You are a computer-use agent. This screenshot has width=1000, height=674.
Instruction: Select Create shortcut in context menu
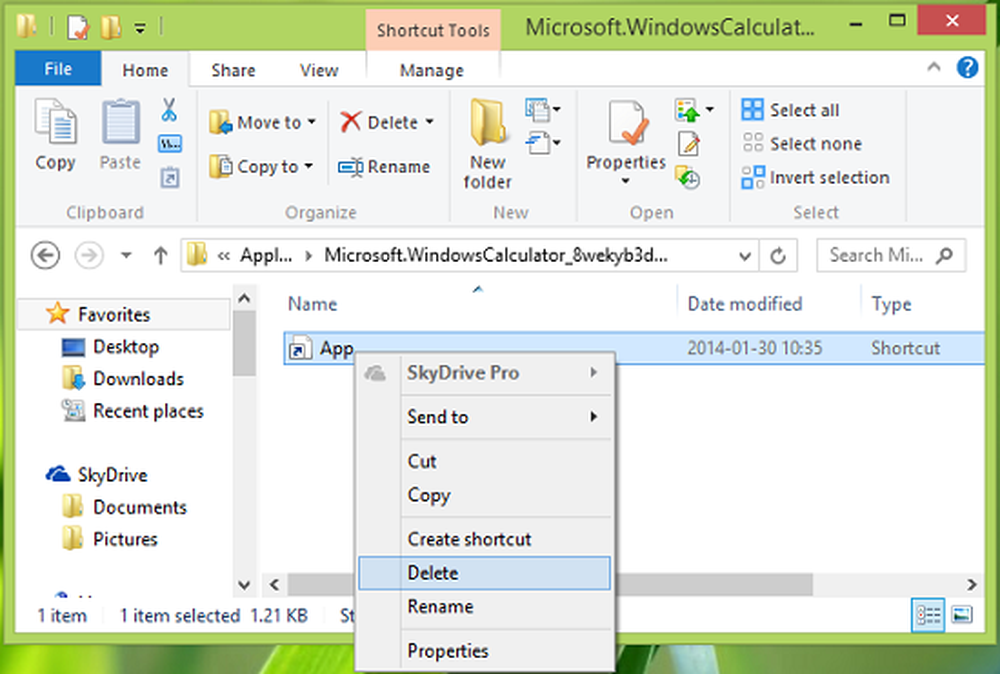[x=485, y=539]
